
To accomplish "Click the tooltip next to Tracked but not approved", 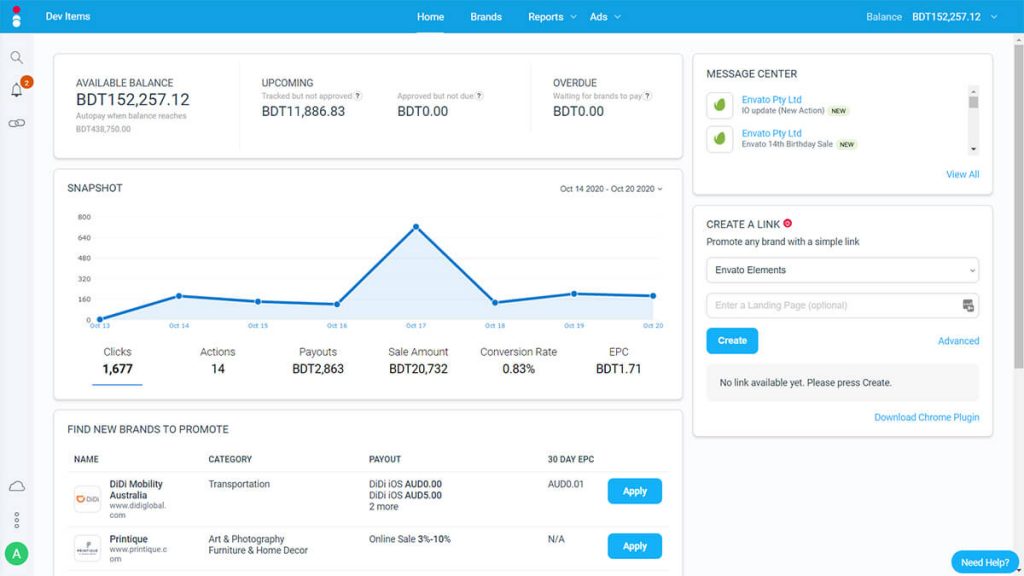I will click(x=359, y=95).
